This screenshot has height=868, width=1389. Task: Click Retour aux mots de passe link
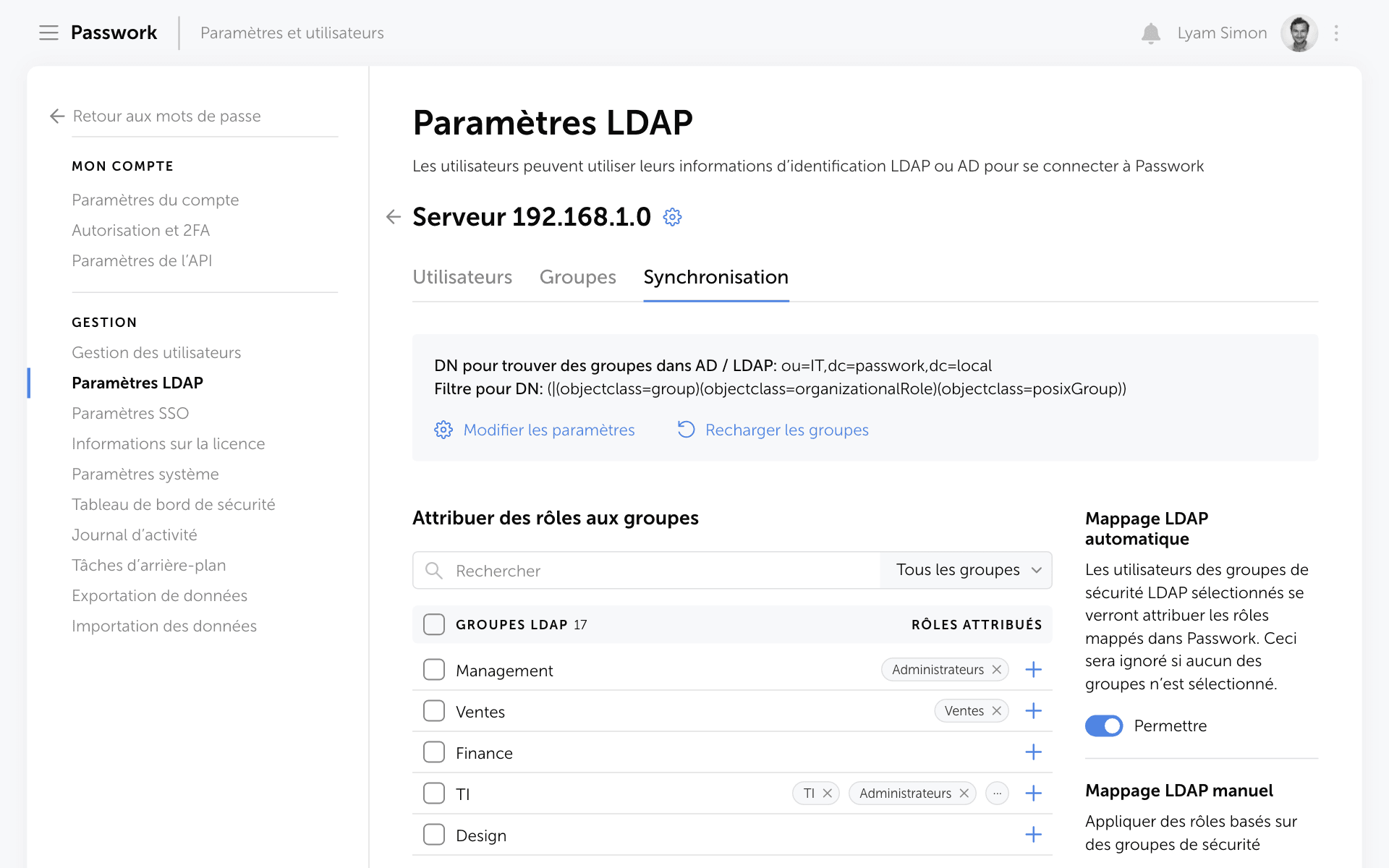point(167,116)
